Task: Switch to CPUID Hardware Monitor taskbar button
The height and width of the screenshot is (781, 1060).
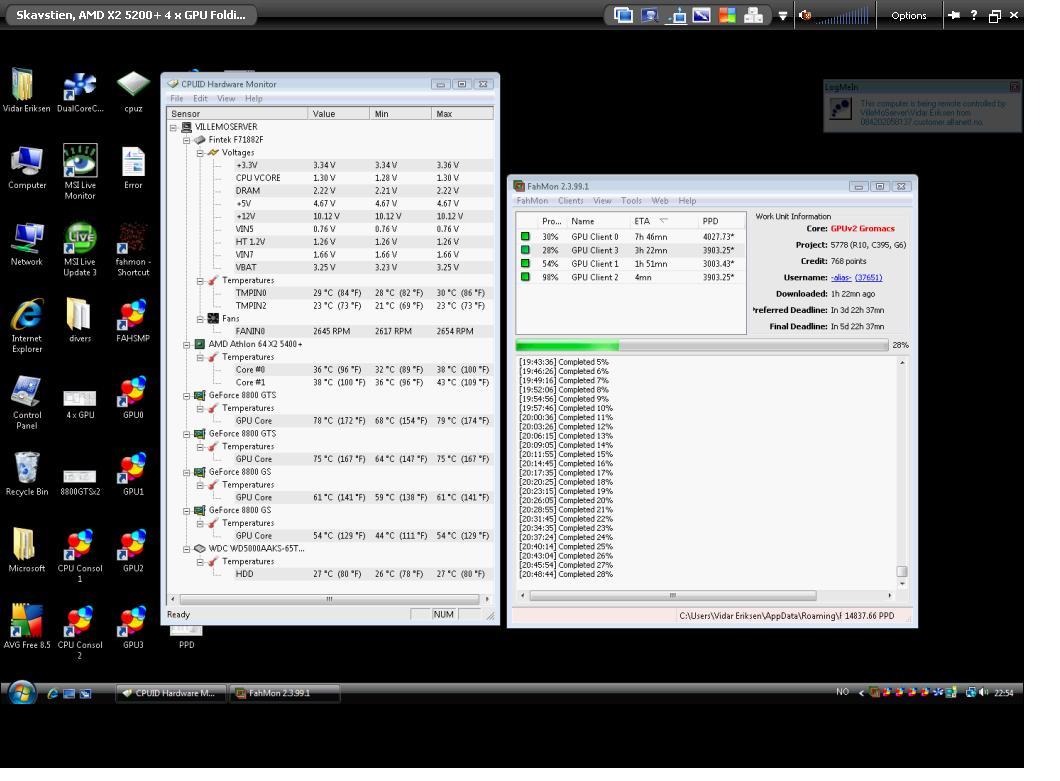Action: point(169,693)
